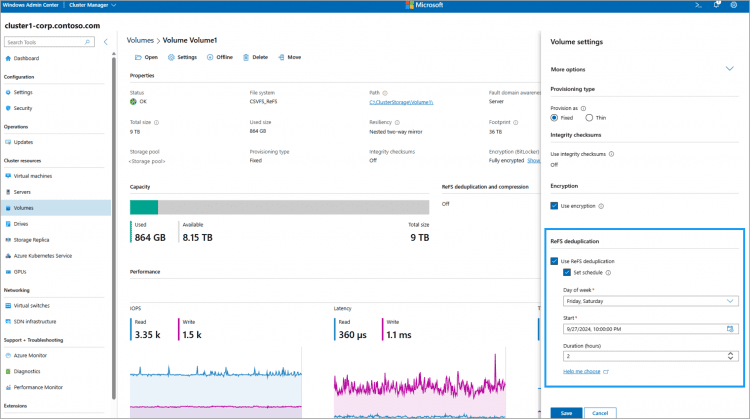Click the Save button
Screen dimensions: 750x419
click(566, 413)
